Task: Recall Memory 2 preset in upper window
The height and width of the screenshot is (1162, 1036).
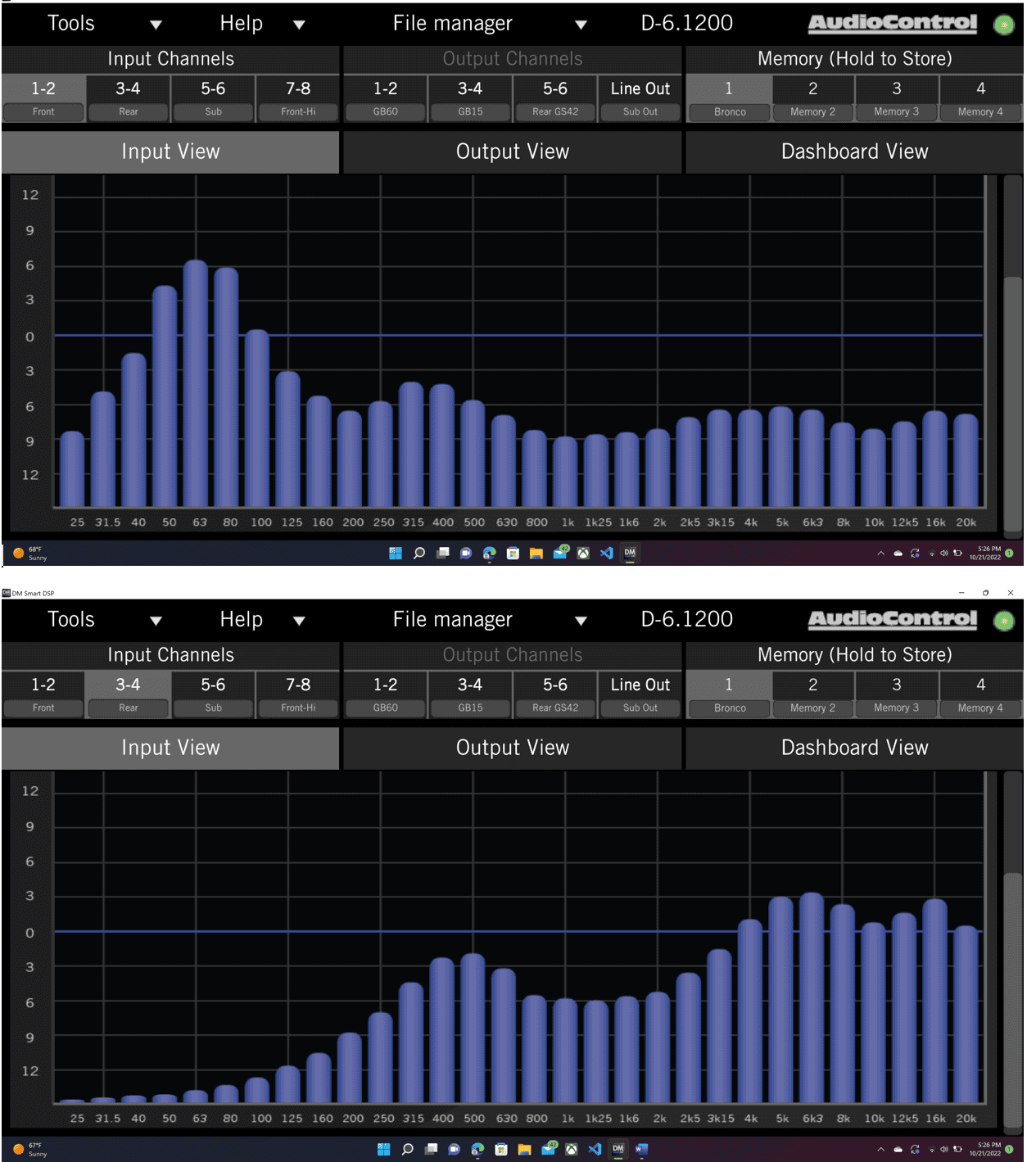Action: click(812, 98)
